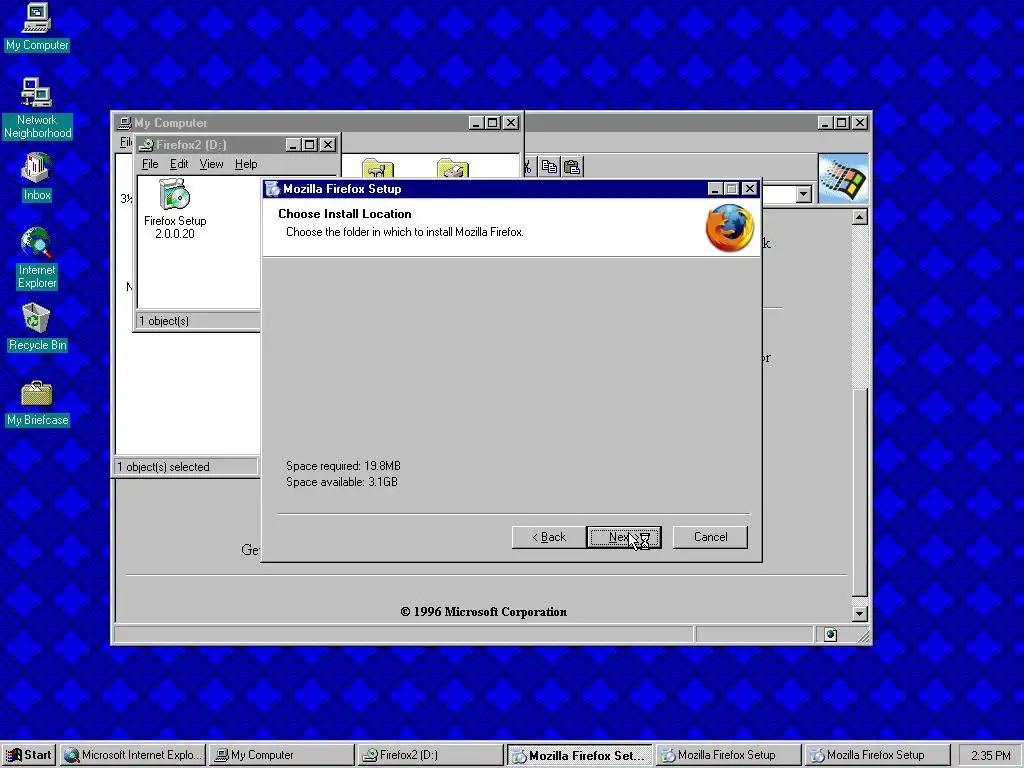This screenshot has height=768, width=1024.
Task: Click the Internet Explorer window resize grip
Action: [863, 636]
